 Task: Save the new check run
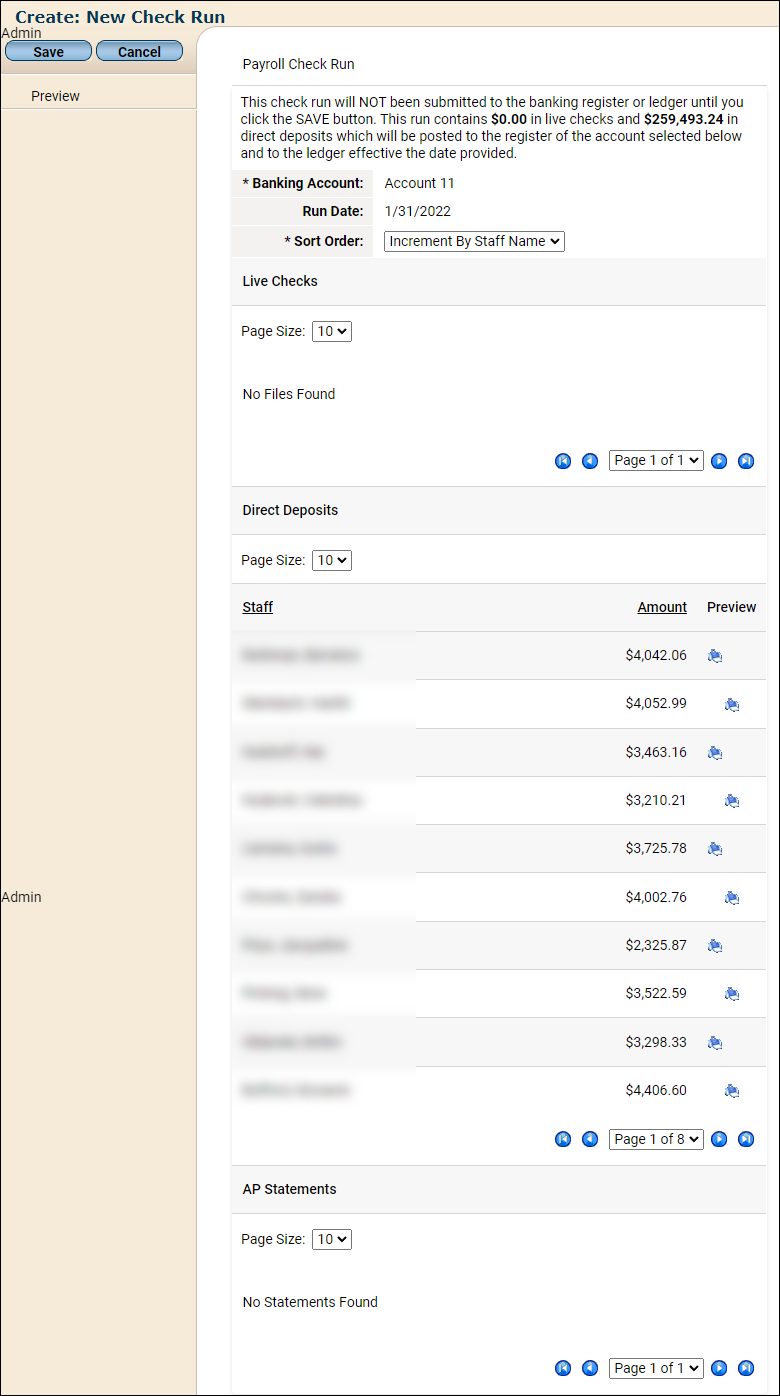tap(48, 52)
